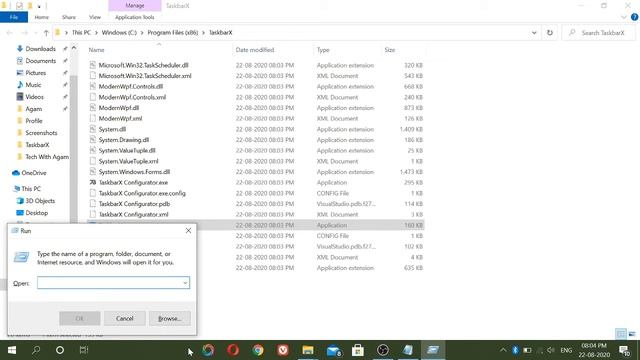Open Desktop under This PC
The image size is (640, 360).
[36, 213]
